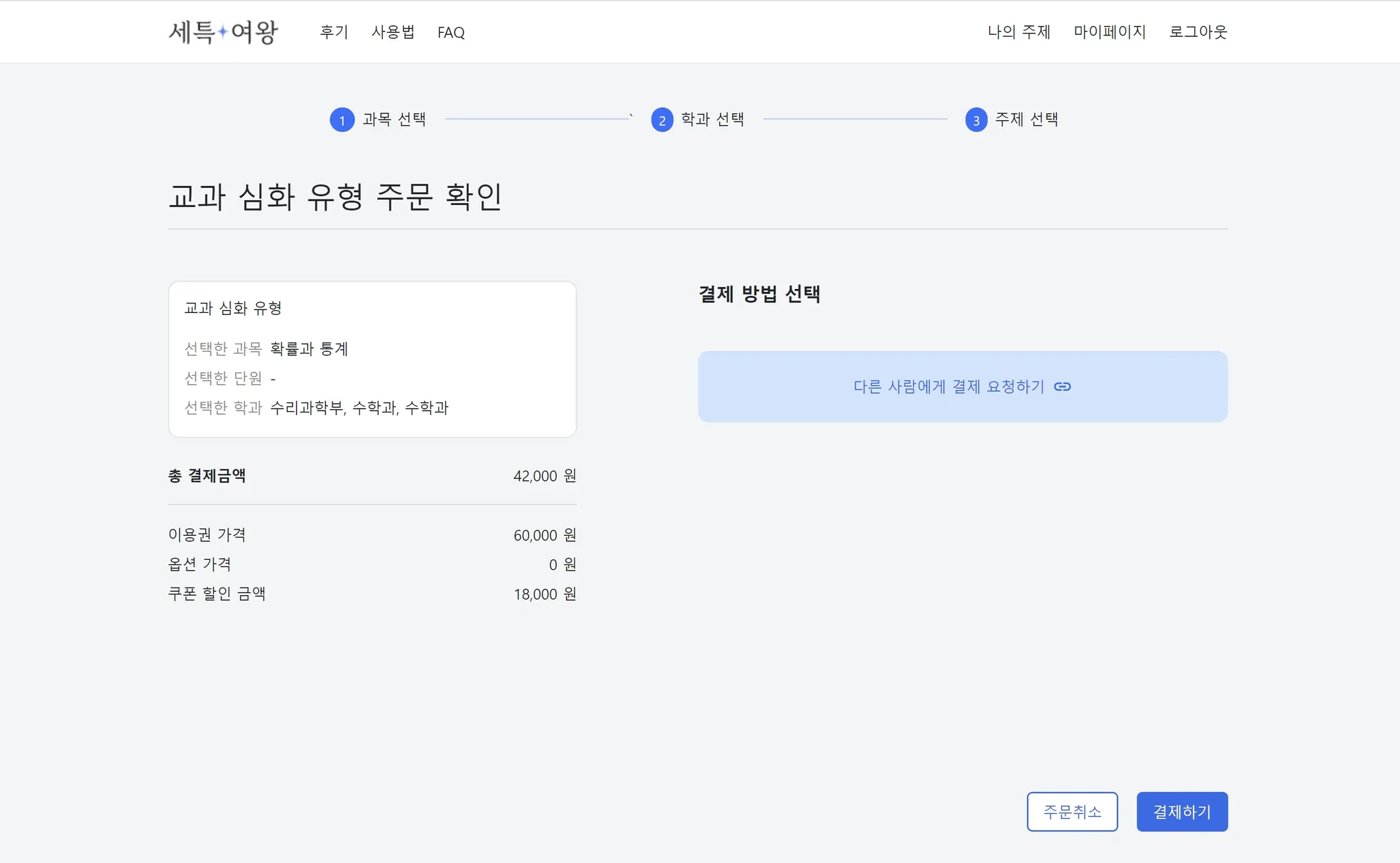Click the 쿠폰 할인 금액 row

click(x=372, y=594)
